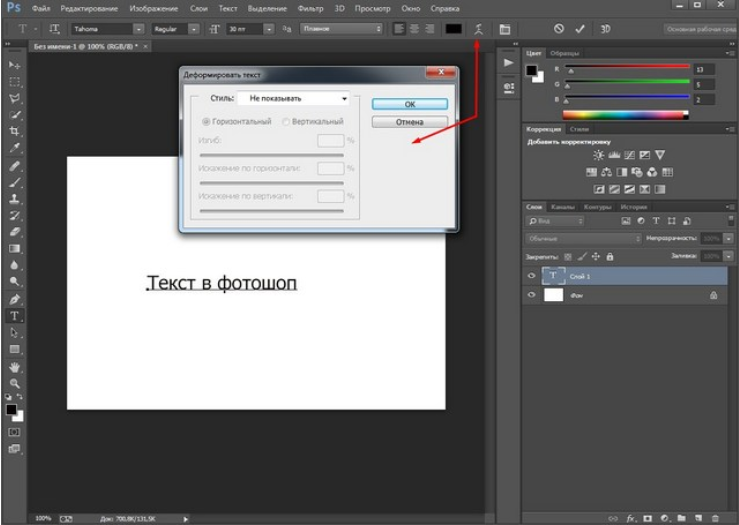Click the Warp Text icon in options bar

tap(478, 29)
